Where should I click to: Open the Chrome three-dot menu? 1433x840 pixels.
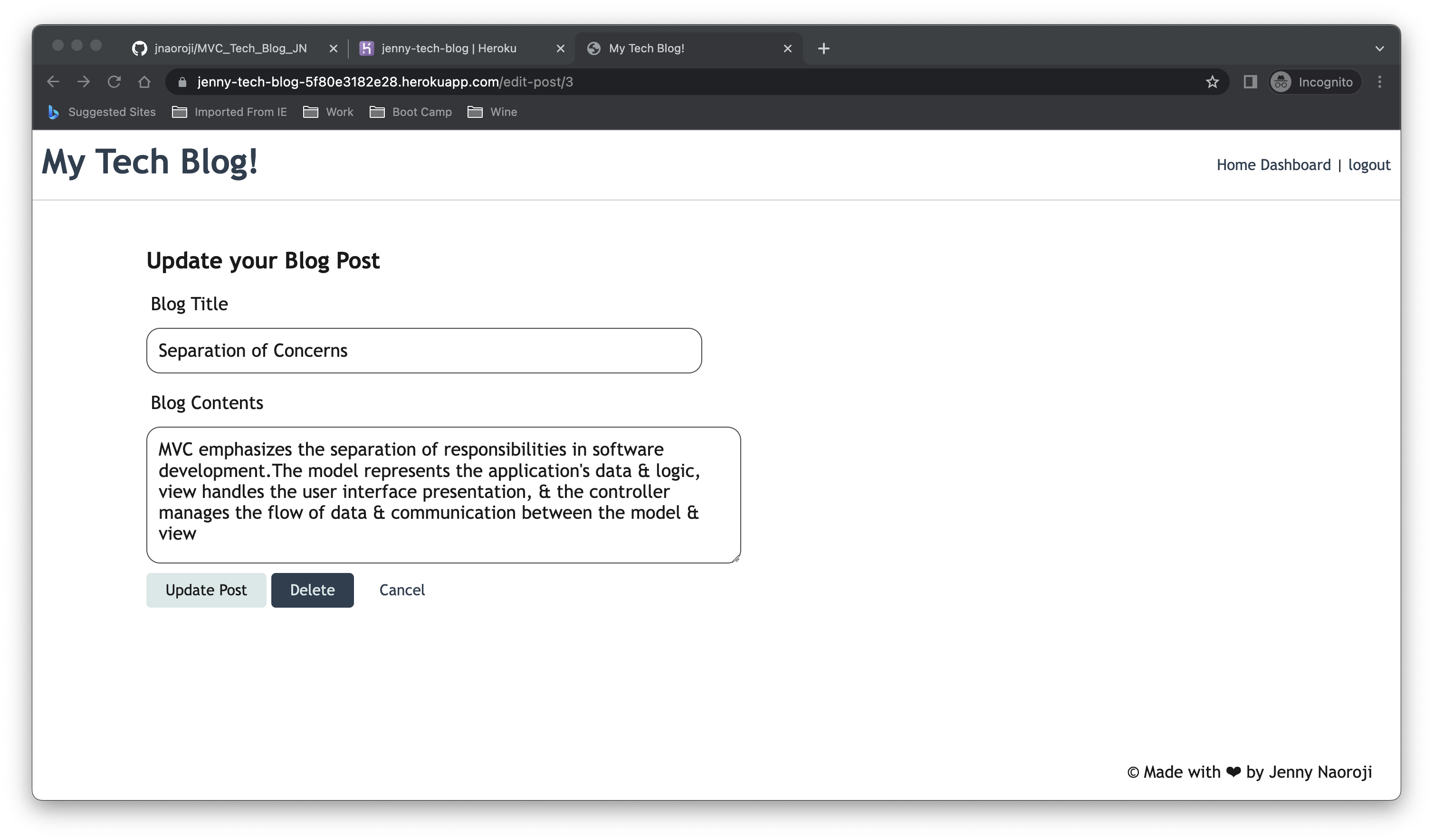point(1379,82)
